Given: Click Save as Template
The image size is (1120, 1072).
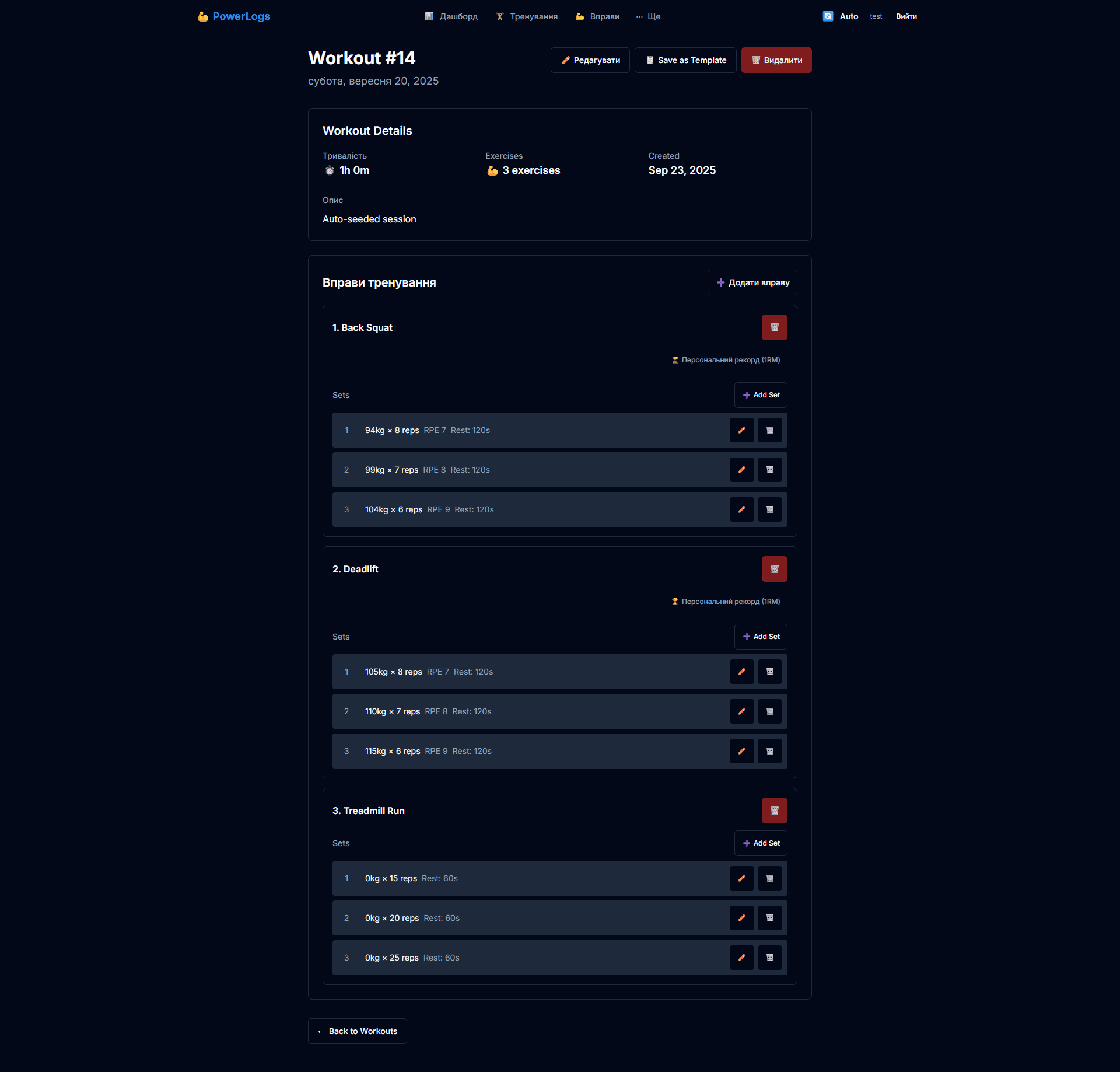Looking at the screenshot, I should coord(685,60).
